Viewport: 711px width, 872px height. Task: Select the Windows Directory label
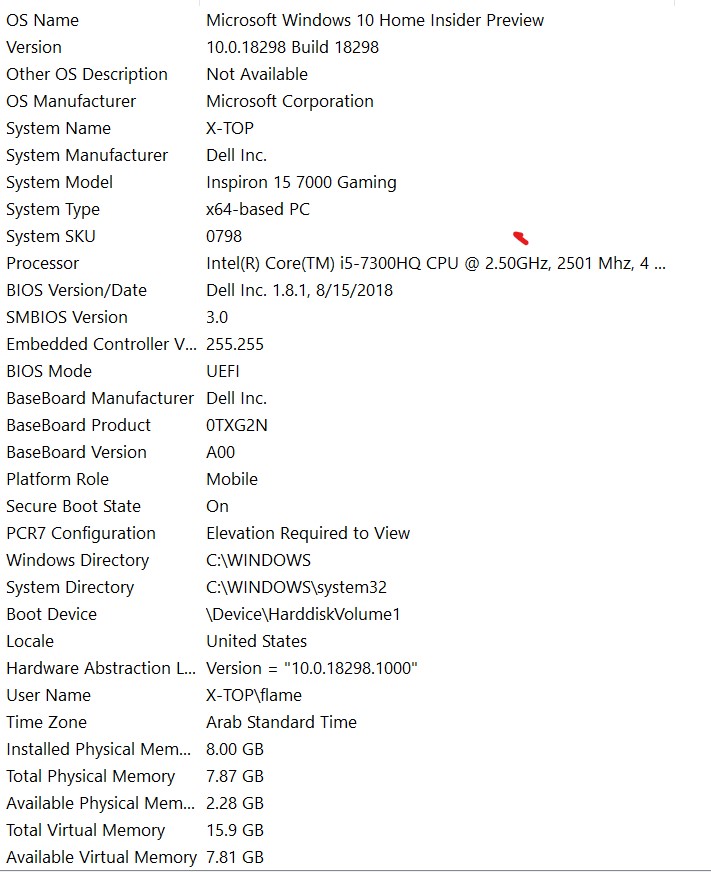[77, 561]
